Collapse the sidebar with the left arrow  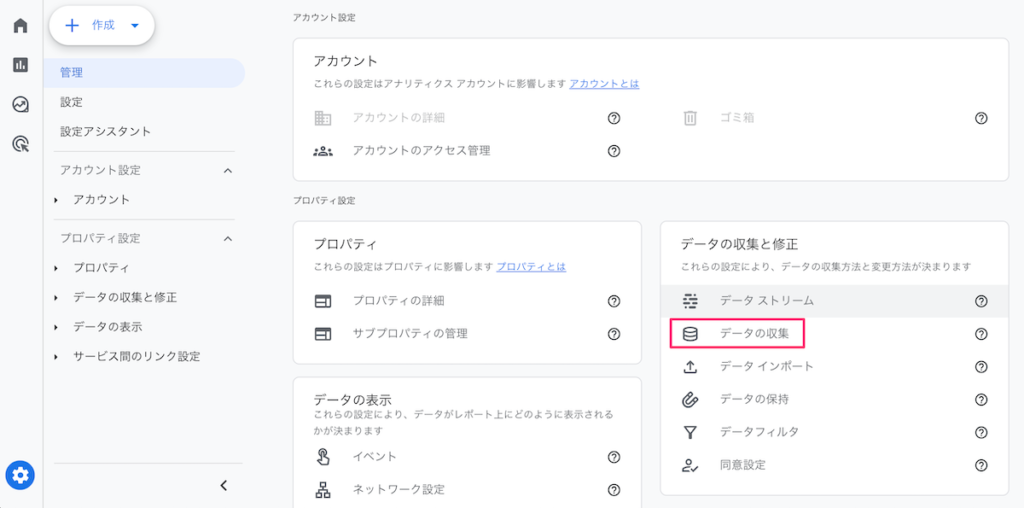[x=223, y=486]
